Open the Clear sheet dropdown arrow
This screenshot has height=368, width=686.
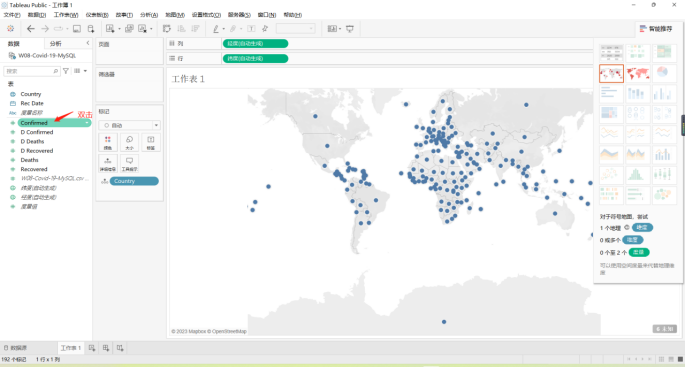[151, 29]
